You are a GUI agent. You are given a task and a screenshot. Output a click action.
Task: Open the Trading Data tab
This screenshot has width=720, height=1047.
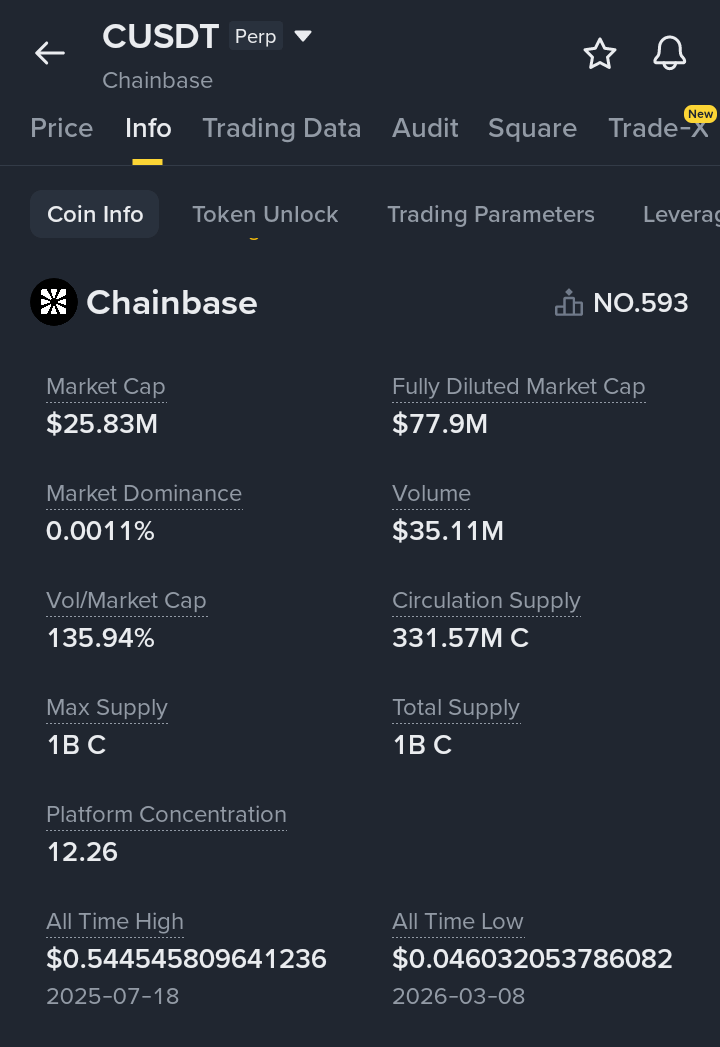pyautogui.click(x=281, y=128)
